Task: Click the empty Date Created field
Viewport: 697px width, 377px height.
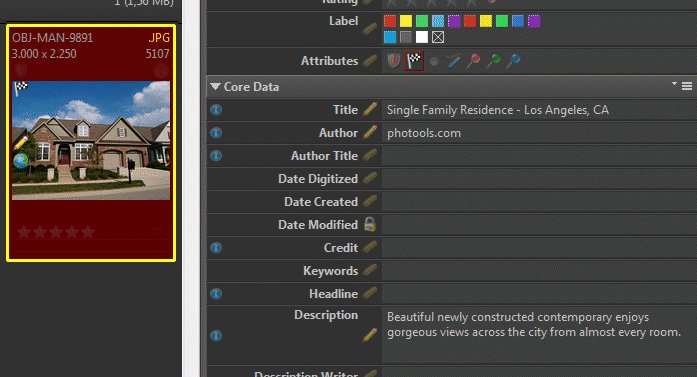Action: (539, 202)
